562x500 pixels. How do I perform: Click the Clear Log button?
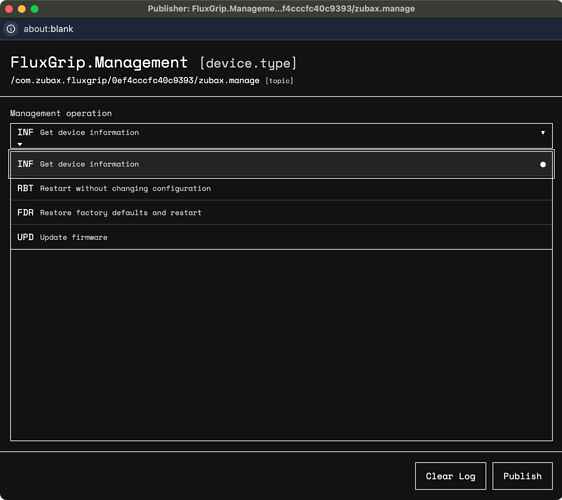click(x=451, y=476)
